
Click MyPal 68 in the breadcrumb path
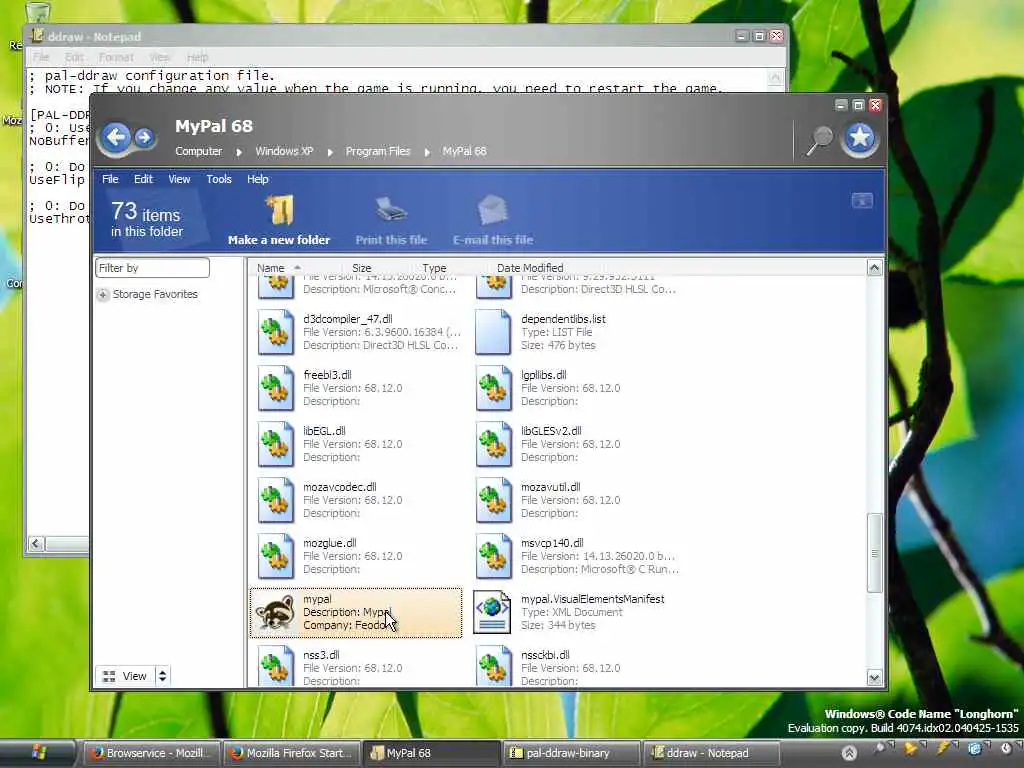coord(464,151)
